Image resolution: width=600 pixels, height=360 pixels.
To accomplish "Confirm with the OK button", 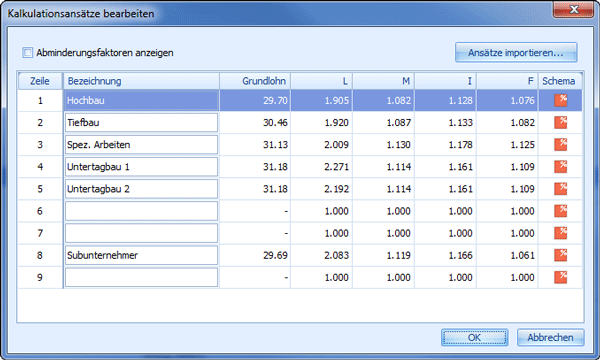I will click(474, 337).
